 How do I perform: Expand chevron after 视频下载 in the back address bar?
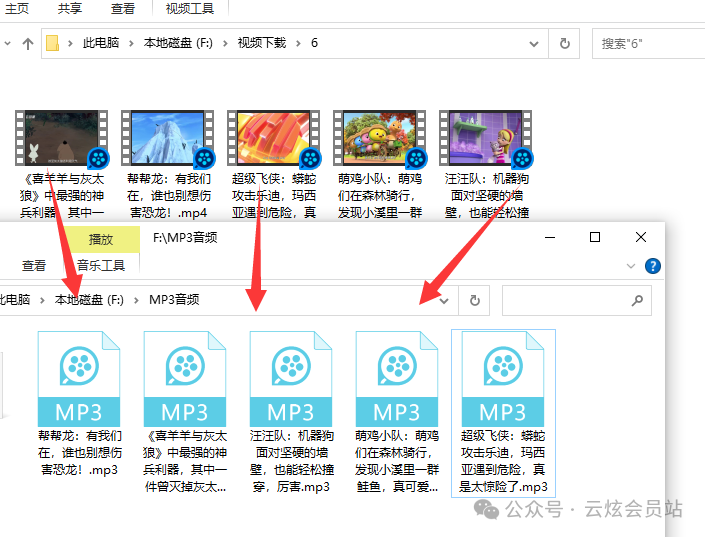pyautogui.click(x=298, y=44)
